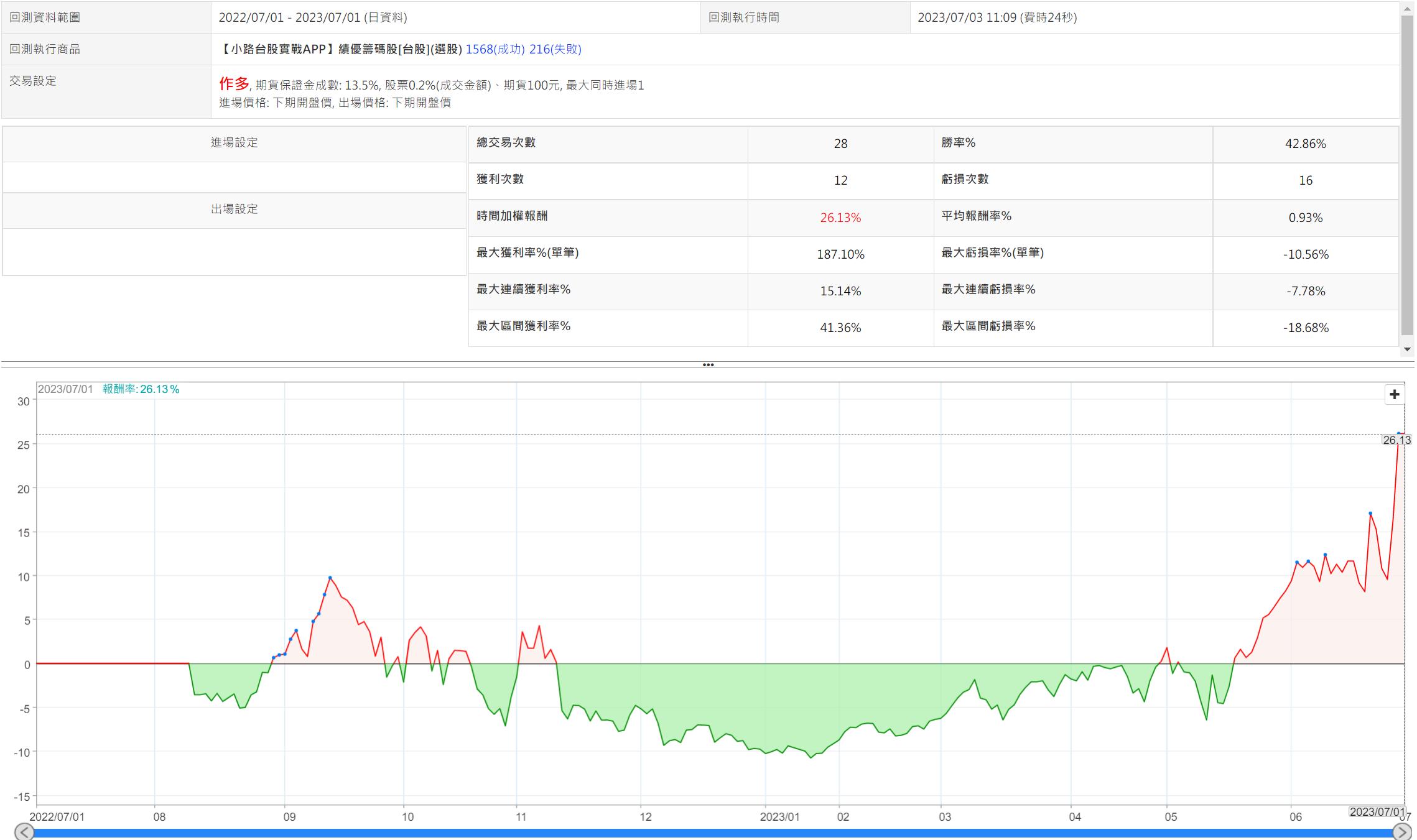Image resolution: width=1417 pixels, height=840 pixels.
Task: Click the right arrow circle below the chart
Action: tap(1401, 831)
